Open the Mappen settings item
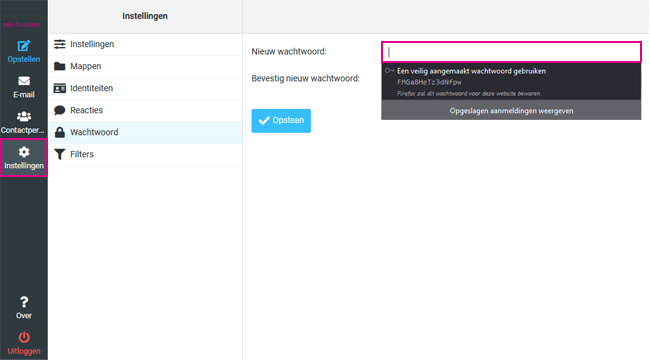Screen dimensions: 650x360 pos(146,66)
